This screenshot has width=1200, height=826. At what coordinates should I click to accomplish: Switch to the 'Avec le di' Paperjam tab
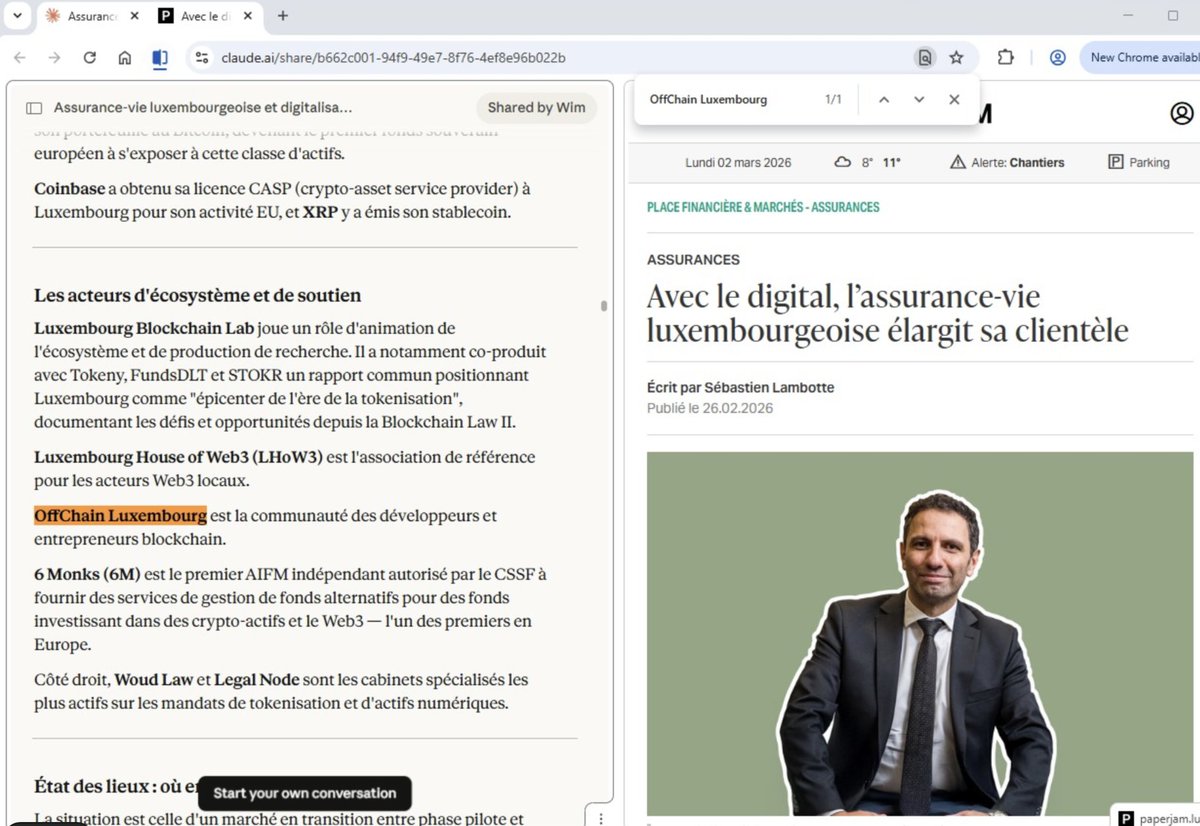pyautogui.click(x=205, y=16)
